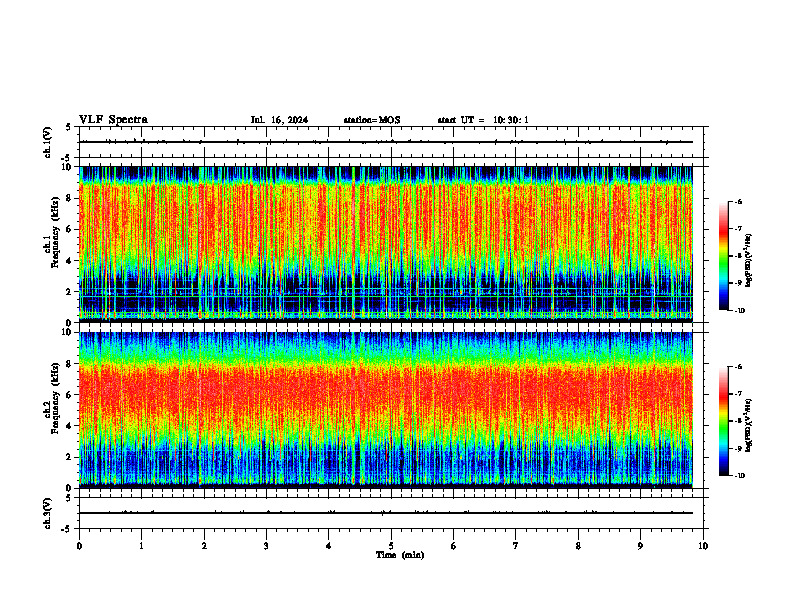Click the log(PSD) label beside ch.1 color bar
This screenshot has height=612, width=792.
(x=749, y=261)
